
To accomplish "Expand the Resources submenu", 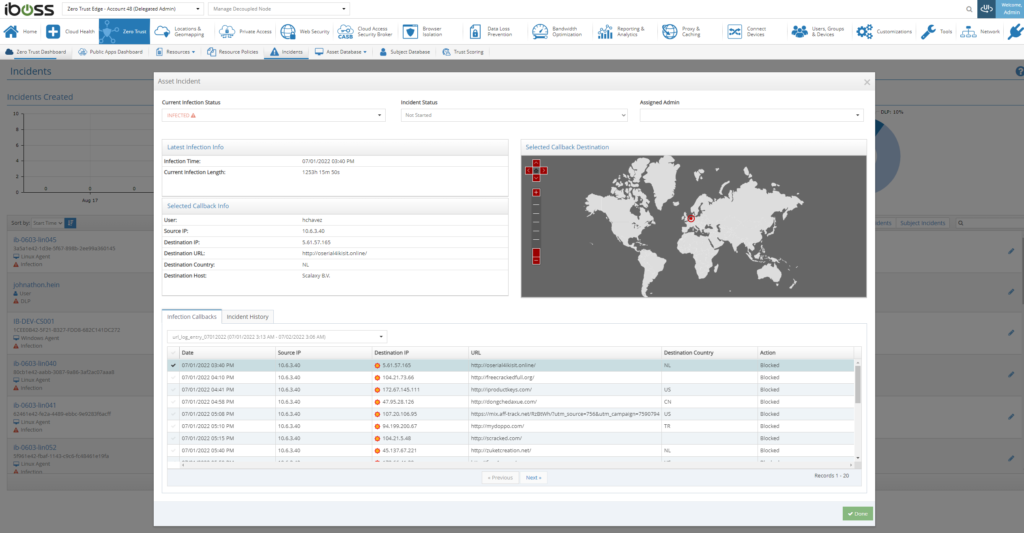I will point(175,52).
